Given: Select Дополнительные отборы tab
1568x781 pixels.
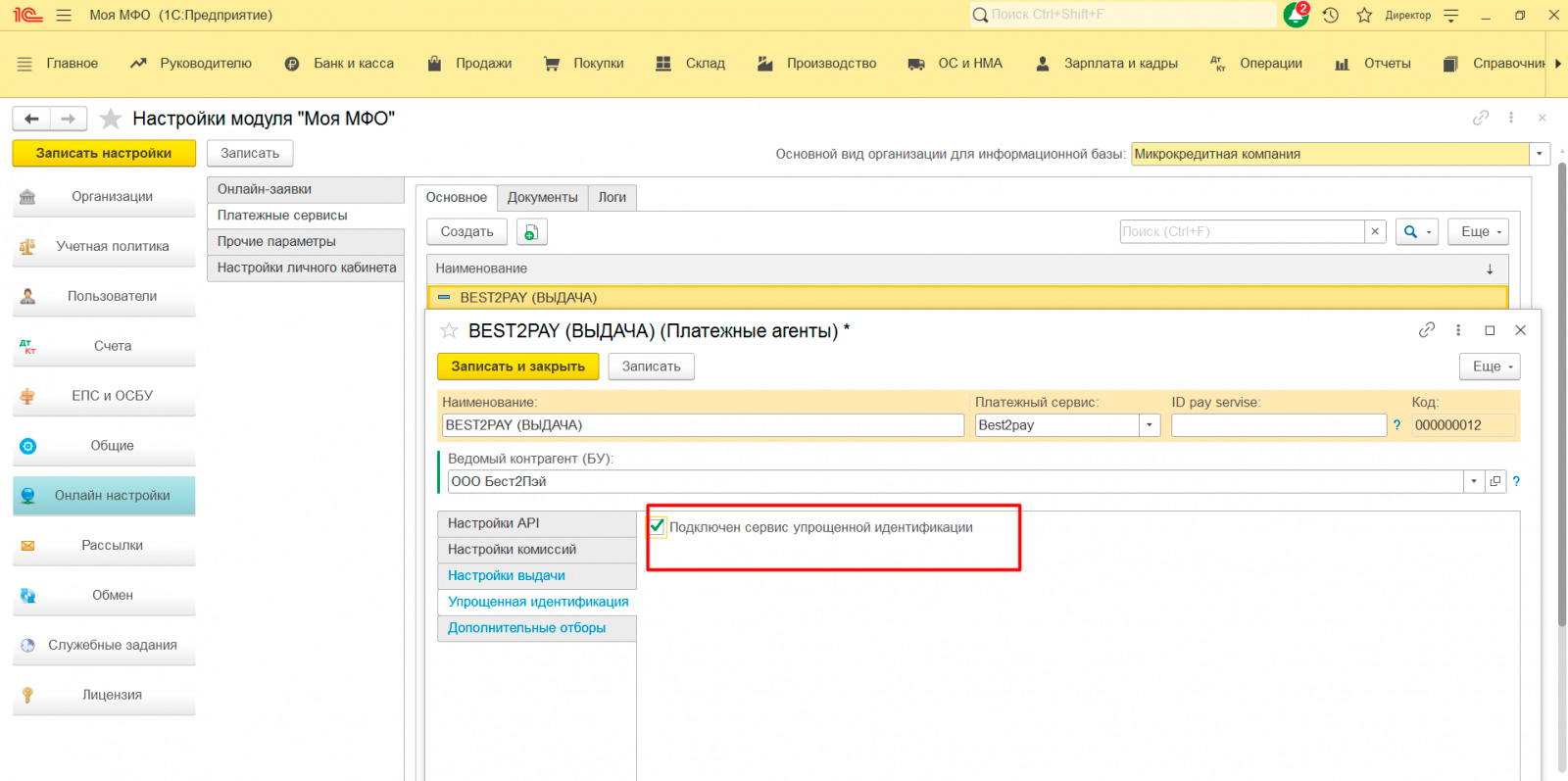Looking at the screenshot, I should click(537, 628).
